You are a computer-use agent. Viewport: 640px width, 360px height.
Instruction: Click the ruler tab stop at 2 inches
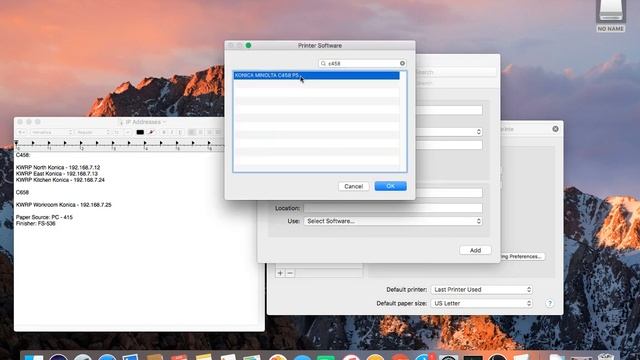(81, 143)
